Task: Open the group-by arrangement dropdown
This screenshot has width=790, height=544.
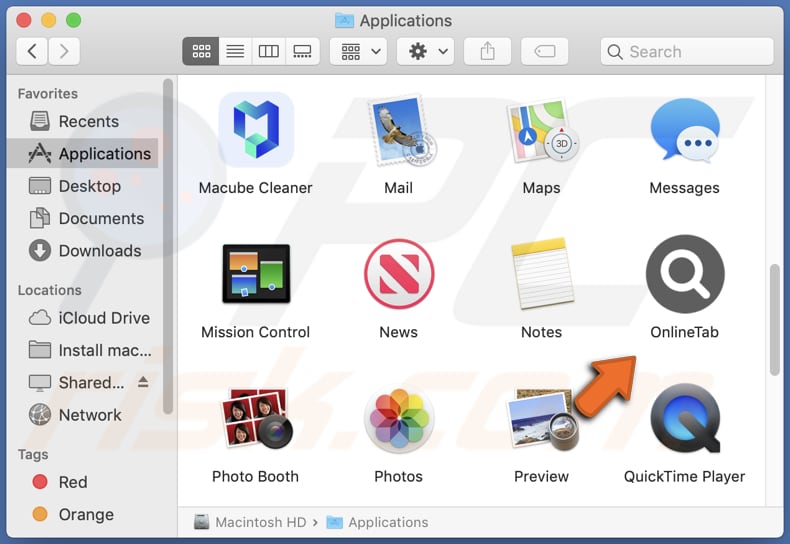Action: [x=358, y=51]
